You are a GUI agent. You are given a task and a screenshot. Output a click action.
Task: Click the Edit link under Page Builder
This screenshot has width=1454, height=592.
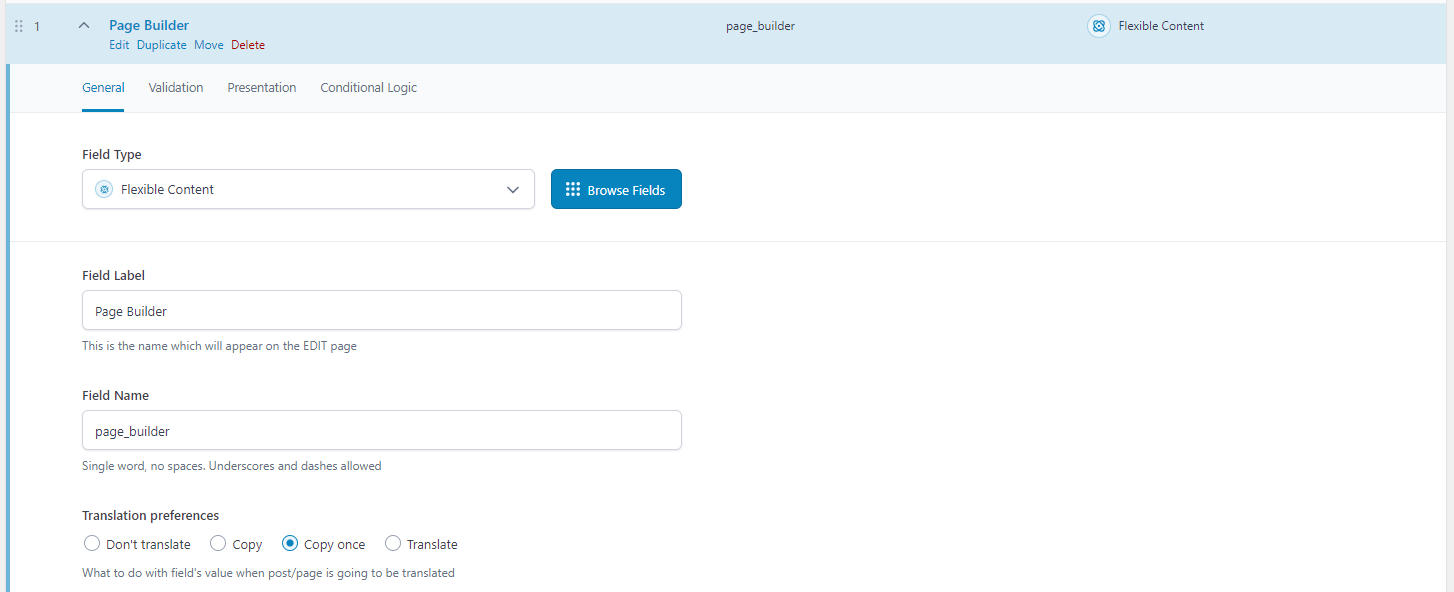(119, 45)
